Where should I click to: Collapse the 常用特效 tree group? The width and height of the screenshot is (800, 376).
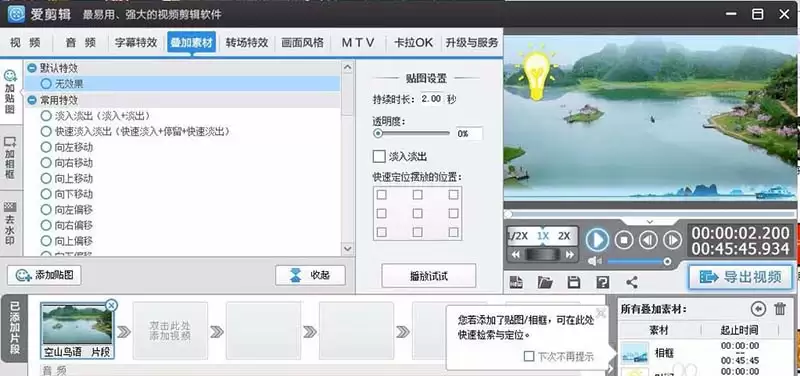coord(32,100)
